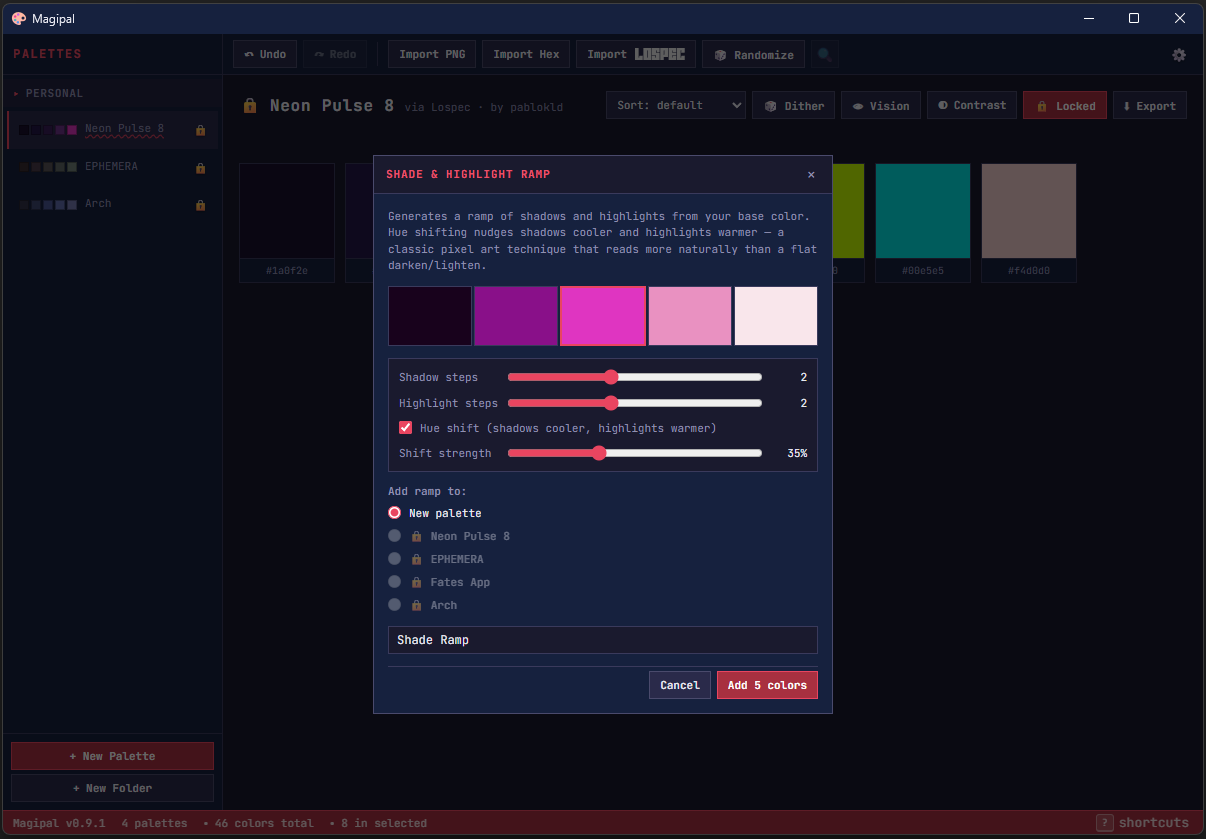The width and height of the screenshot is (1206, 839).
Task: Select EPHEMERA radio option in dialog
Action: click(x=395, y=559)
